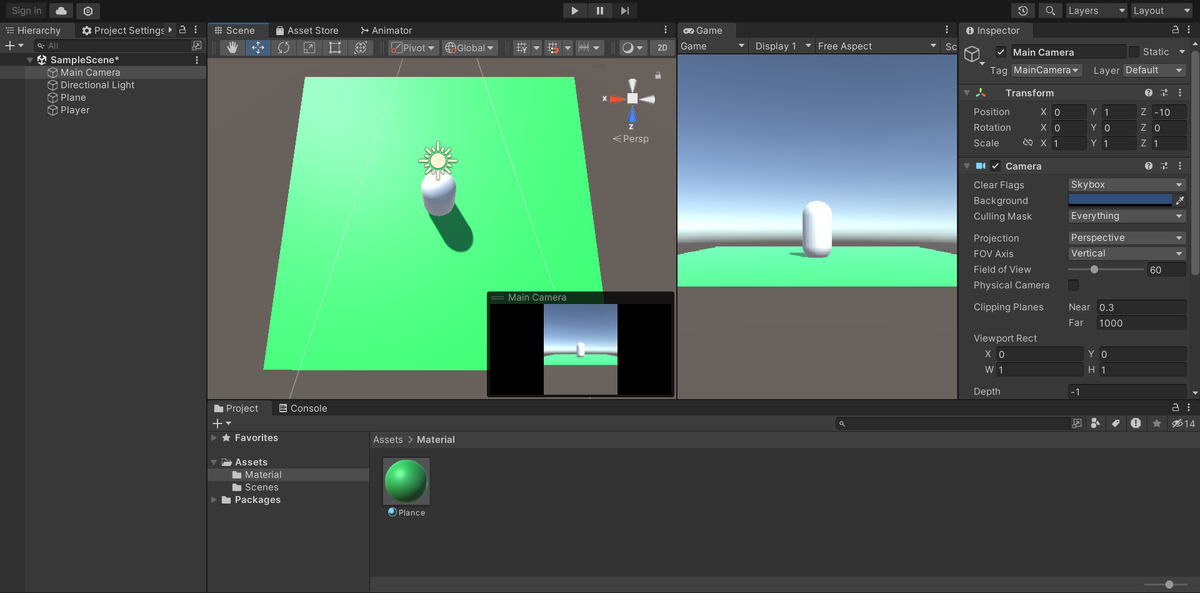Open the Pivot handle position dropdown
The height and width of the screenshot is (593, 1200).
point(414,48)
